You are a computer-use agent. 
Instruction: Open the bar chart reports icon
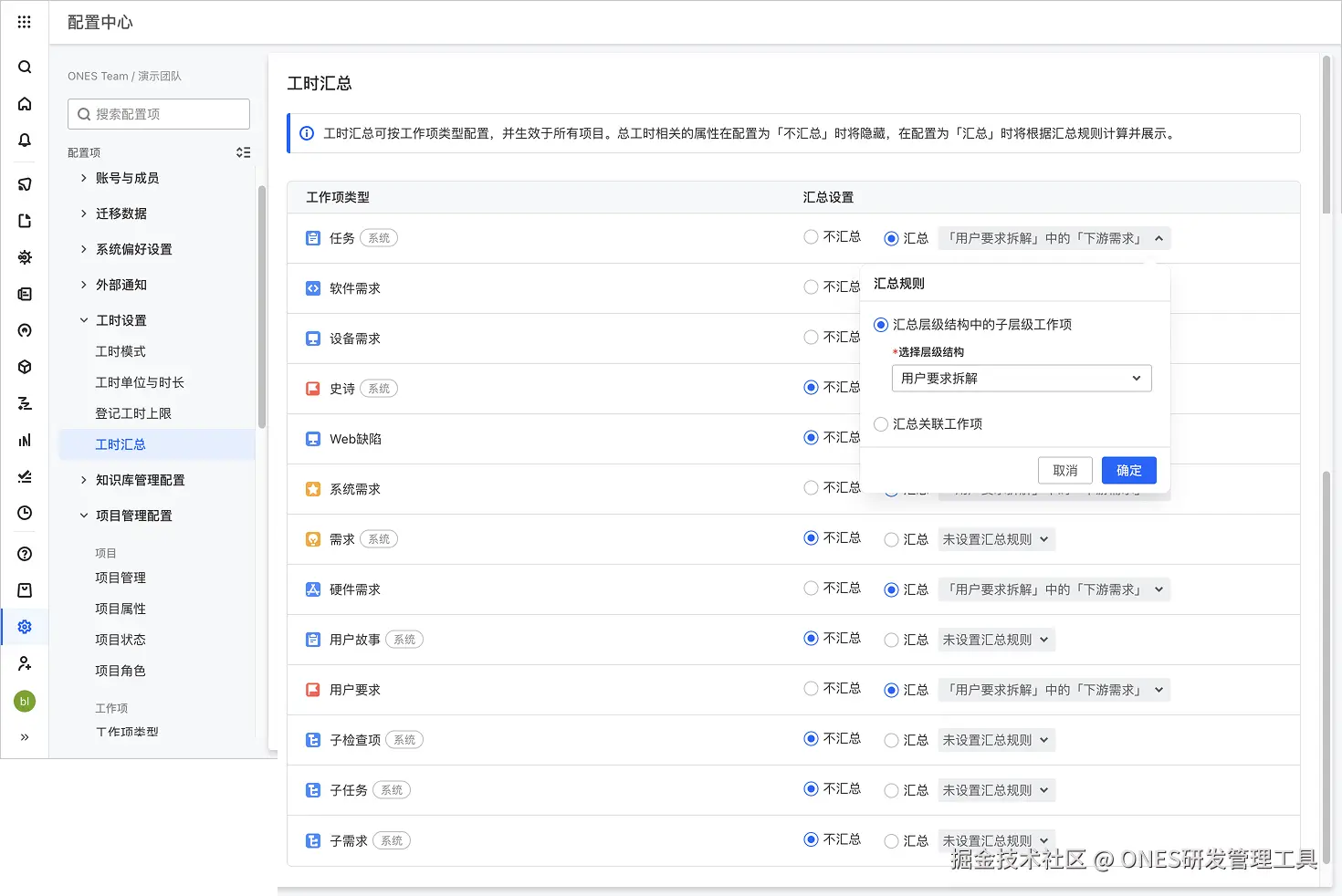pyautogui.click(x=25, y=440)
